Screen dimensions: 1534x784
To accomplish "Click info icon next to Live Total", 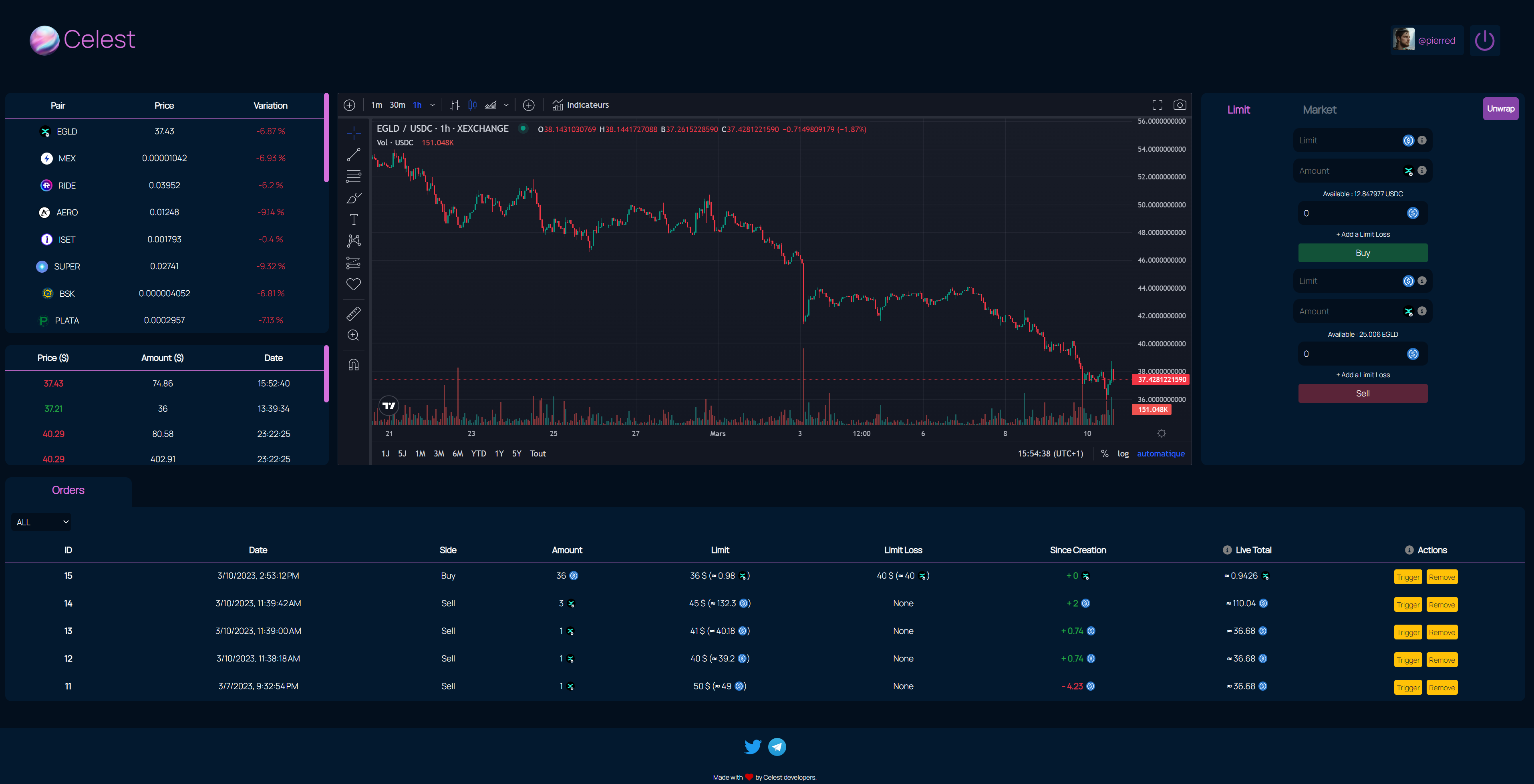I will pos(1227,550).
